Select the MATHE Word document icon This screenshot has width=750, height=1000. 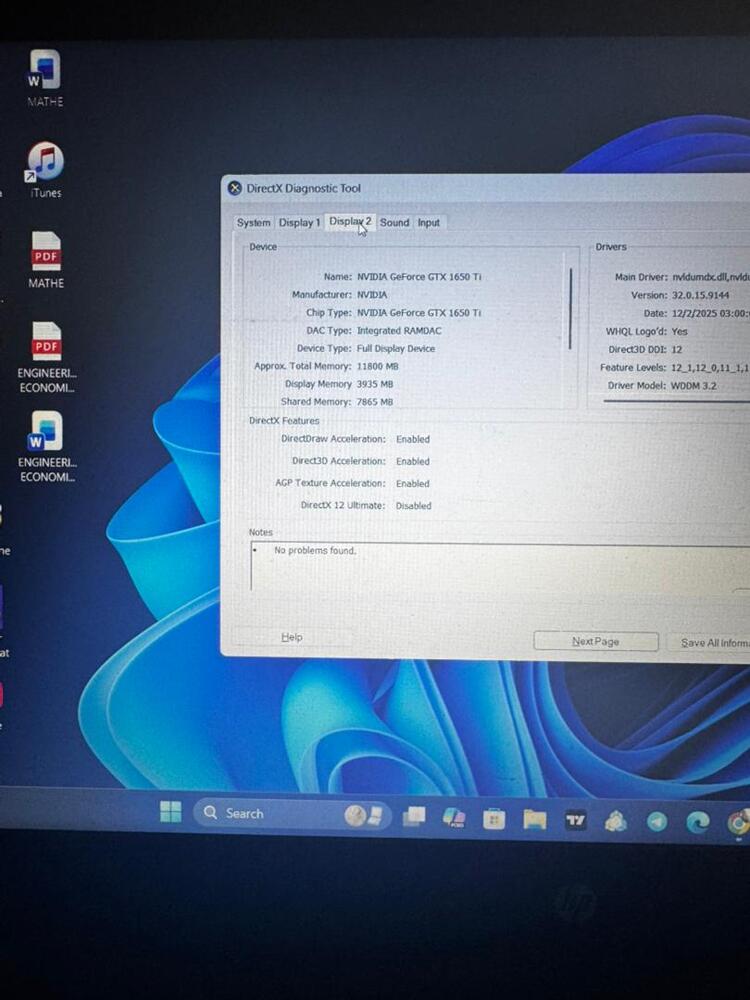coord(45,71)
